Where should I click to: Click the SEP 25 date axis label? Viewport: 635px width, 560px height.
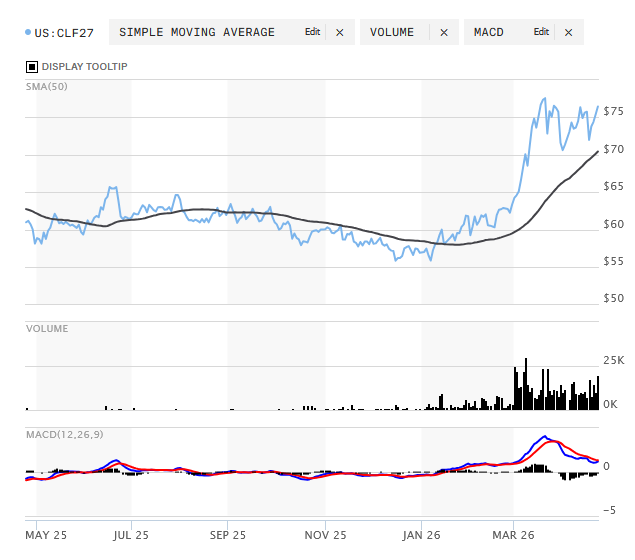pos(228,535)
